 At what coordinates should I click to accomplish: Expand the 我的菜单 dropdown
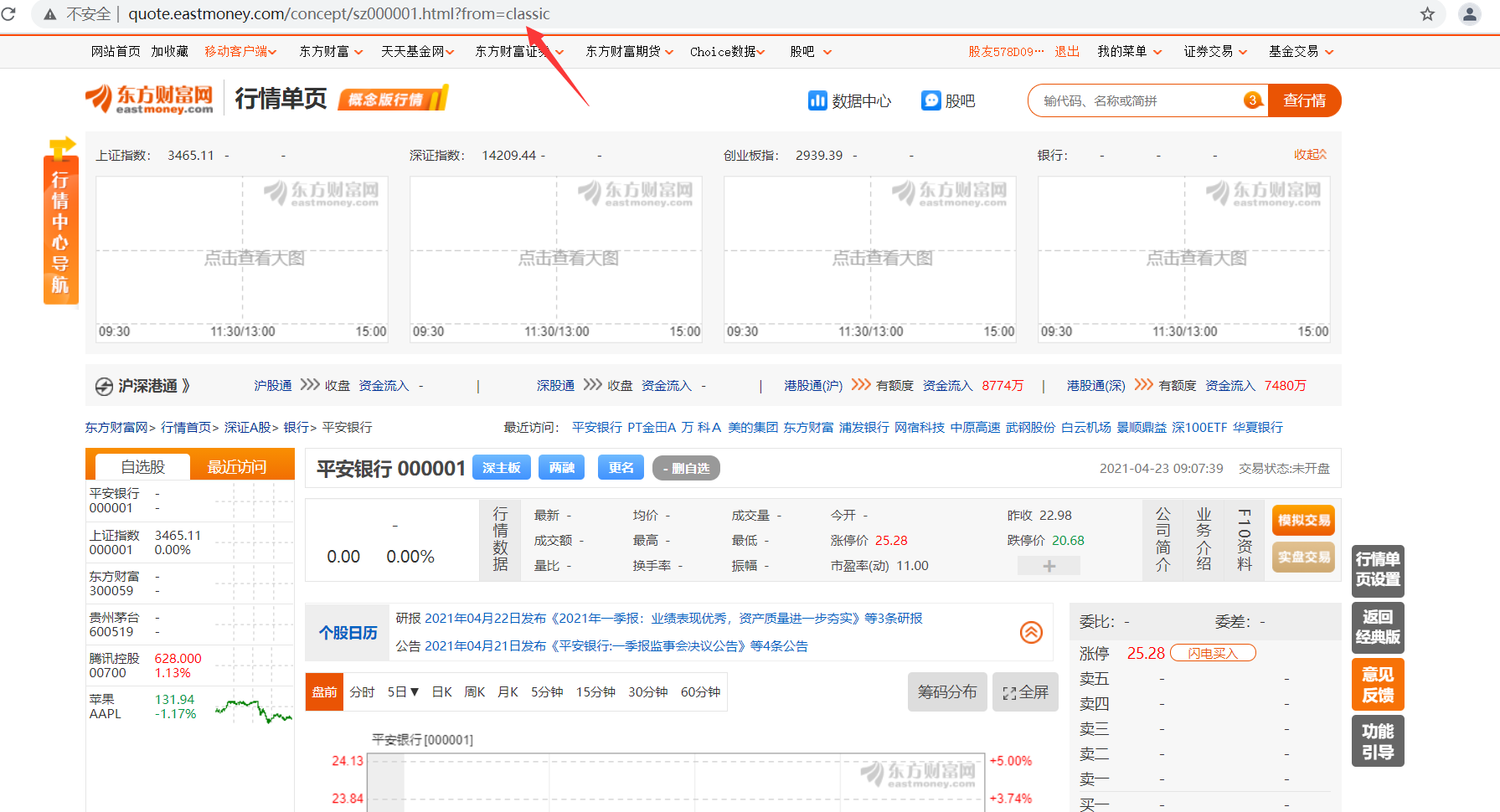tap(1158, 52)
